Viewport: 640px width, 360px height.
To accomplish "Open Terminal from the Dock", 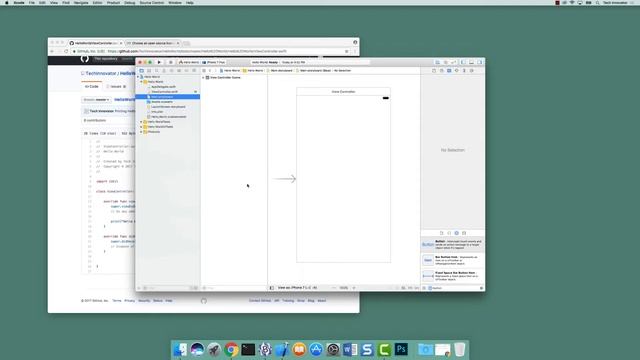I will [x=248, y=350].
